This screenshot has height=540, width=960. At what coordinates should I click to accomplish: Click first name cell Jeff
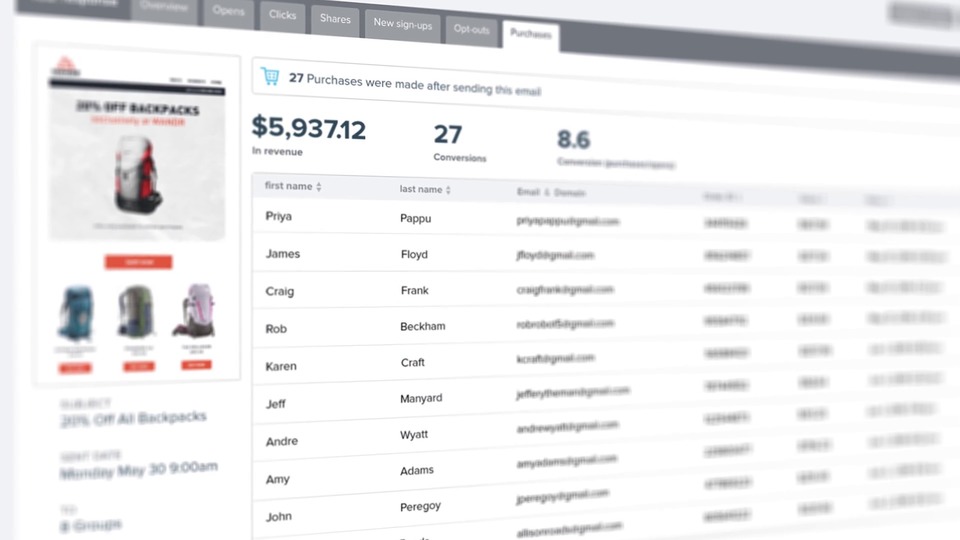coord(276,404)
